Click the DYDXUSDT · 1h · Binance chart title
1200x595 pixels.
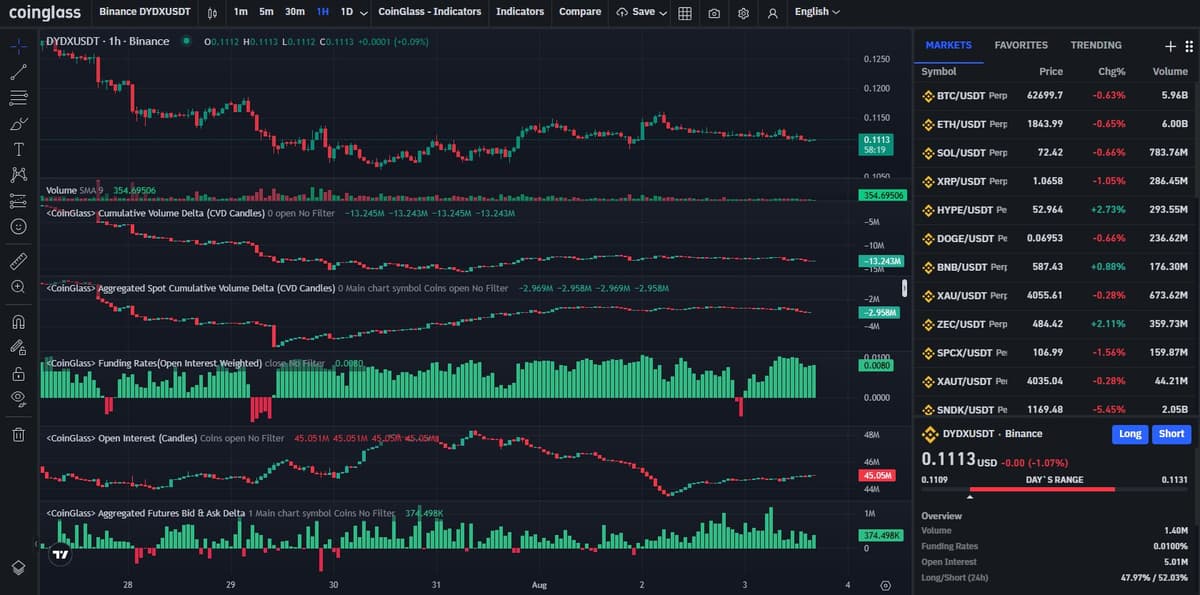pyautogui.click(x=108, y=41)
